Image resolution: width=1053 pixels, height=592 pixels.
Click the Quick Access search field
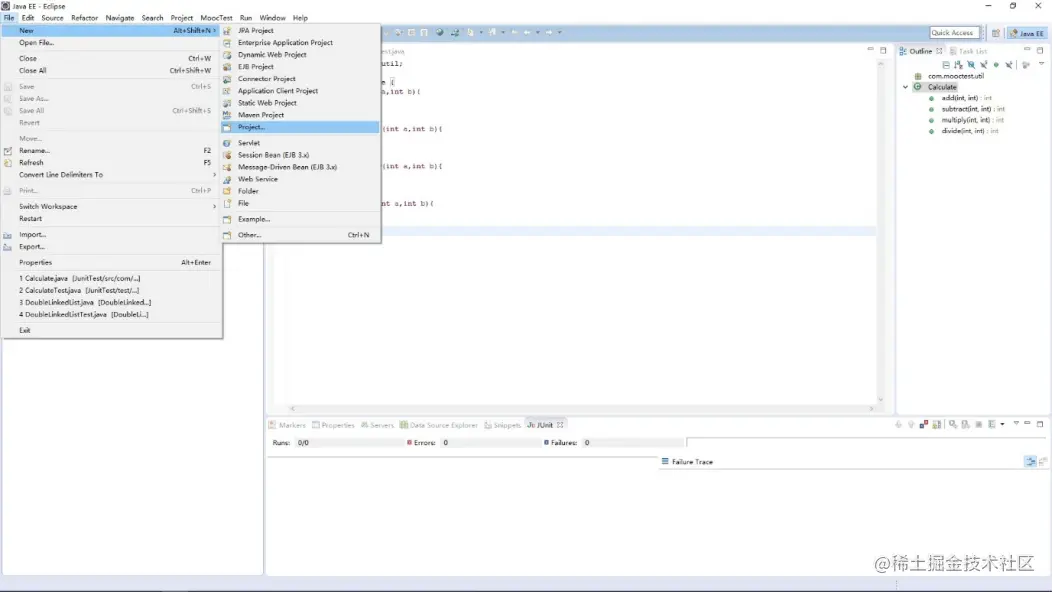954,33
